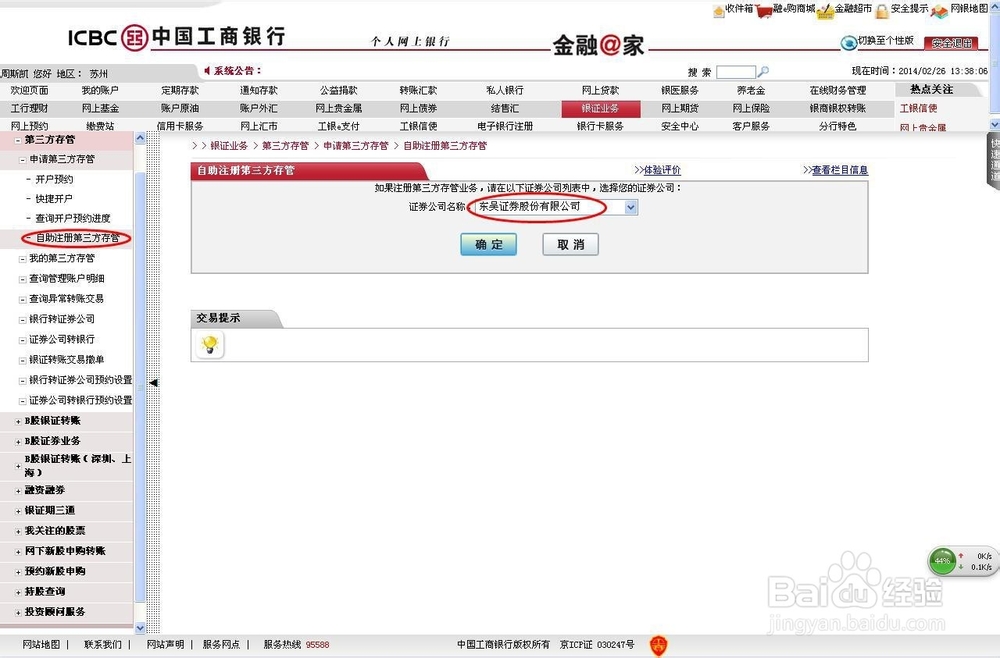This screenshot has height=658, width=1000.
Task: Open the 融e购商城 shopping cart icon
Action: point(763,11)
